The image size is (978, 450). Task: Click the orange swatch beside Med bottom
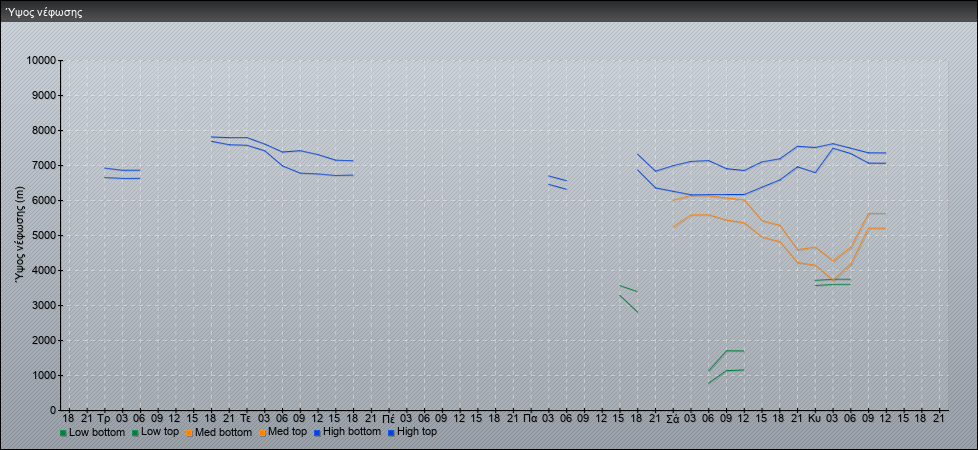tap(189, 433)
